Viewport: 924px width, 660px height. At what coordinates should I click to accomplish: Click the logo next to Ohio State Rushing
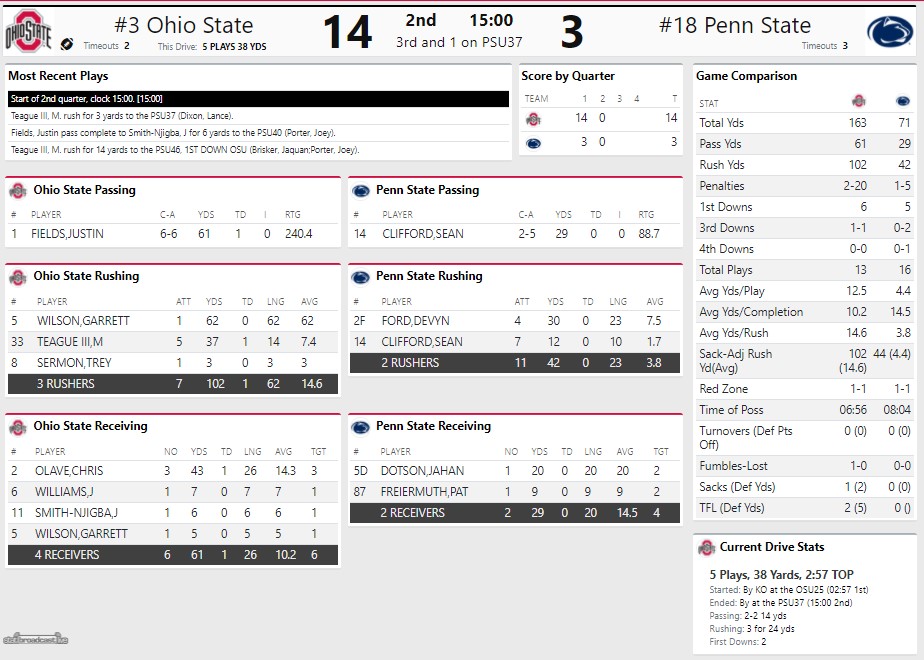(17, 277)
